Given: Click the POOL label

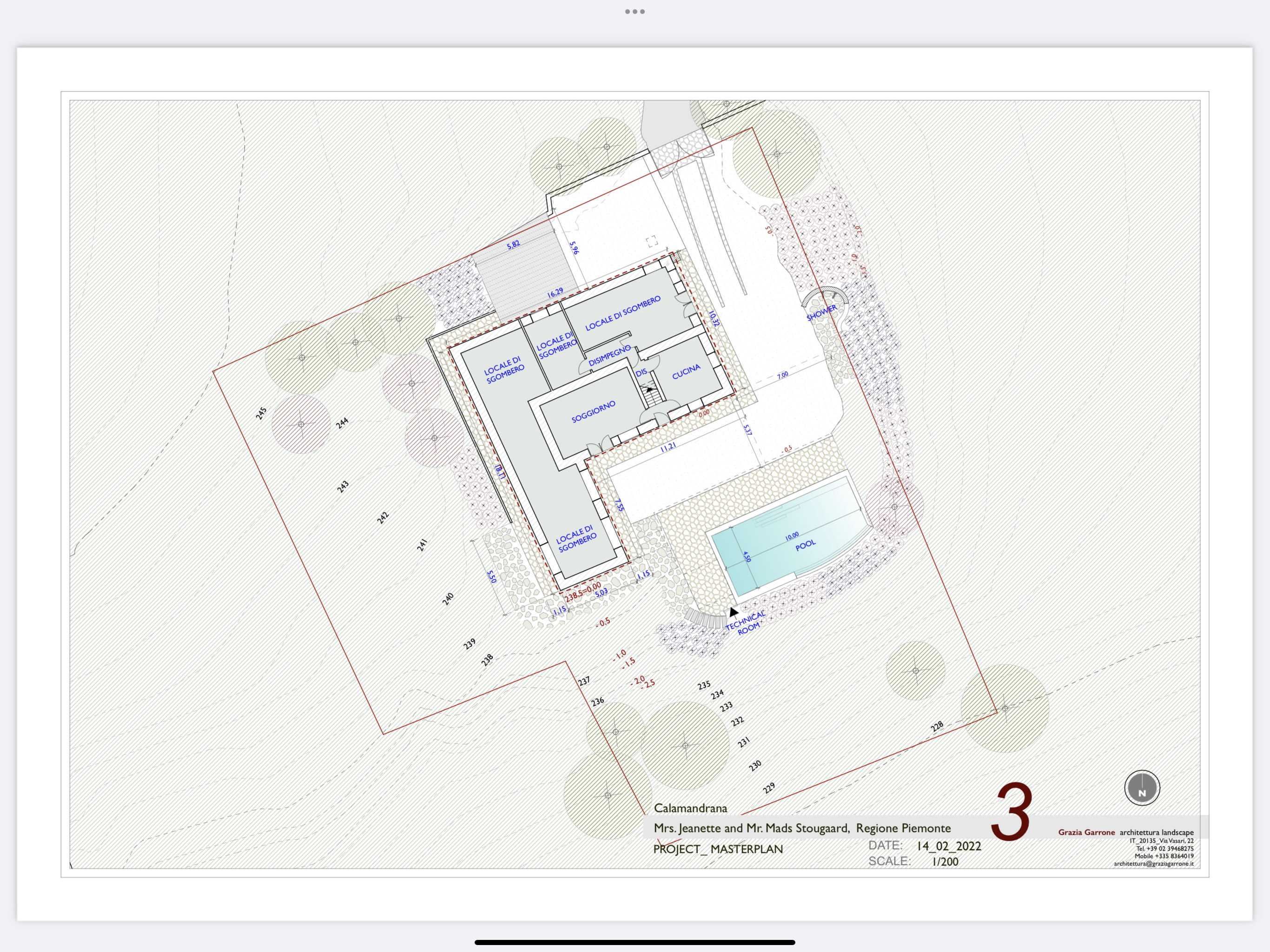Looking at the screenshot, I should pyautogui.click(x=805, y=545).
